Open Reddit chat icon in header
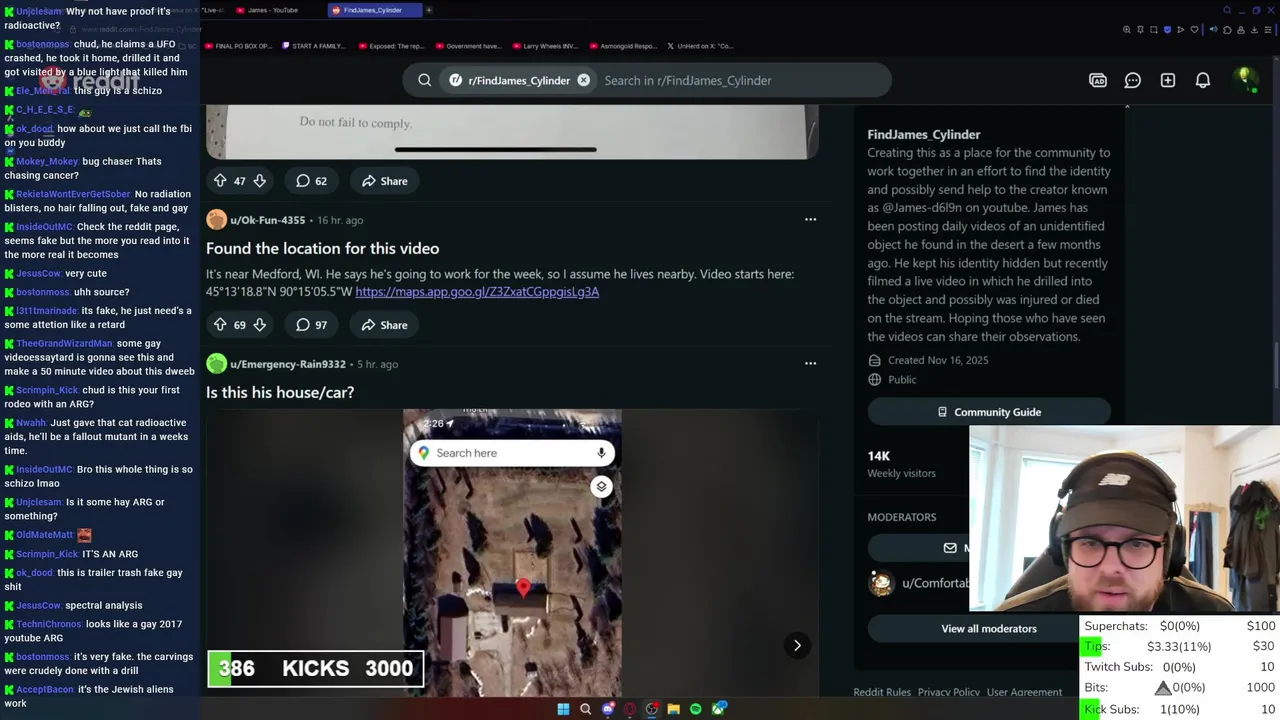Viewport: 1280px width, 720px height. (1133, 80)
